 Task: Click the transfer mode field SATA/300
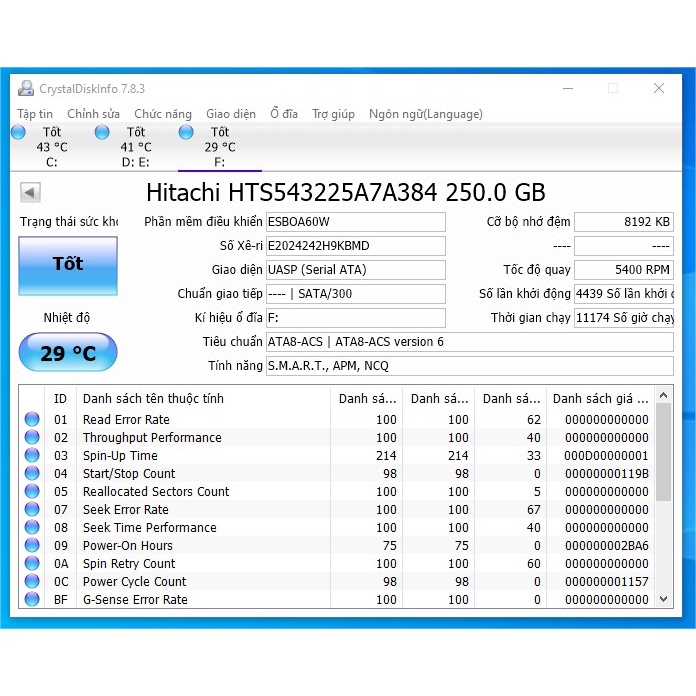click(356, 294)
